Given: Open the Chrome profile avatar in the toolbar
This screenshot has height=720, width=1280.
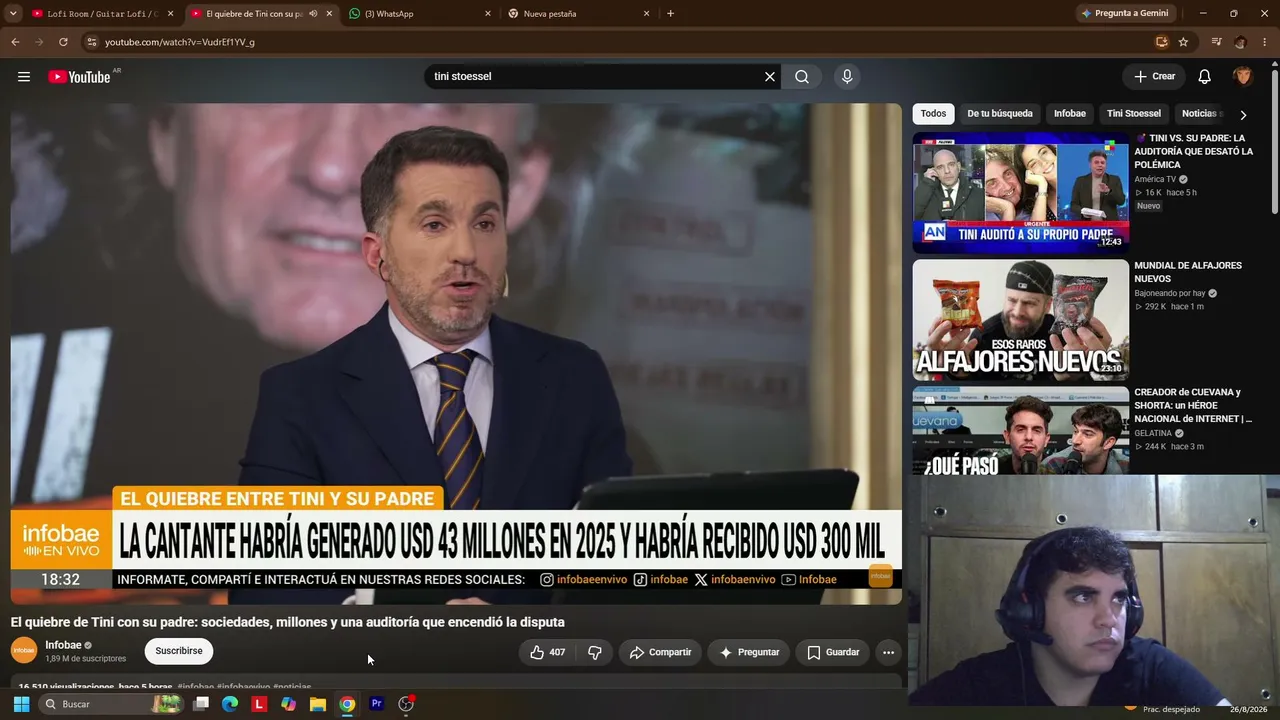Looking at the screenshot, I should point(1240,42).
